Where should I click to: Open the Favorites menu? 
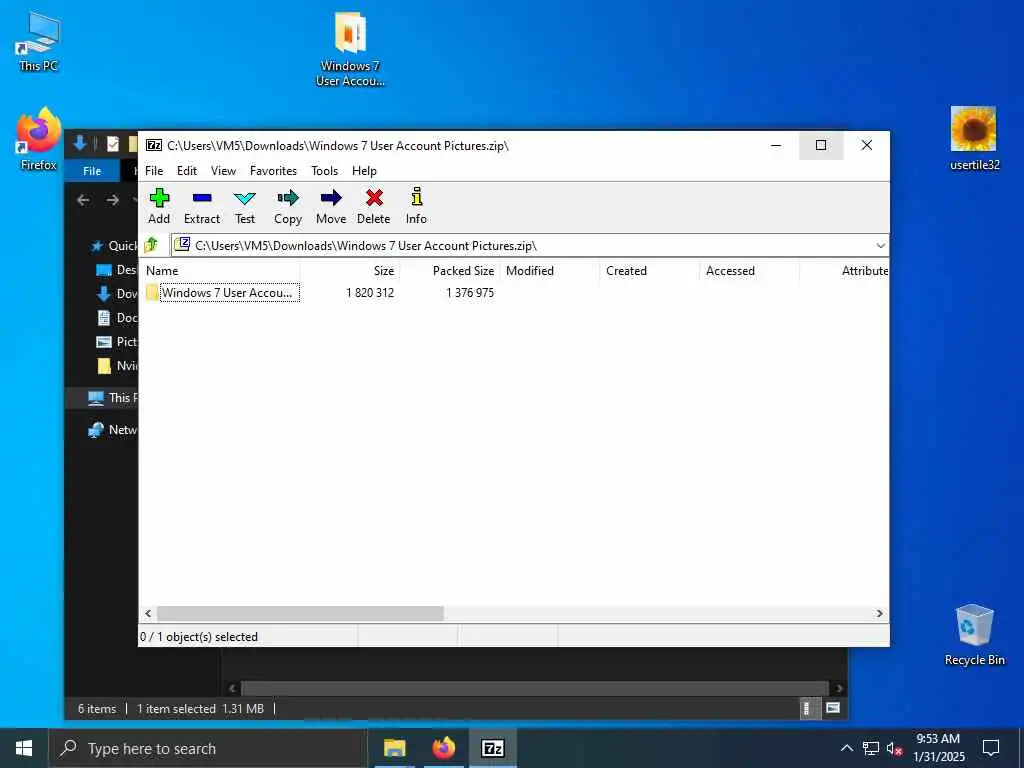[x=273, y=170]
